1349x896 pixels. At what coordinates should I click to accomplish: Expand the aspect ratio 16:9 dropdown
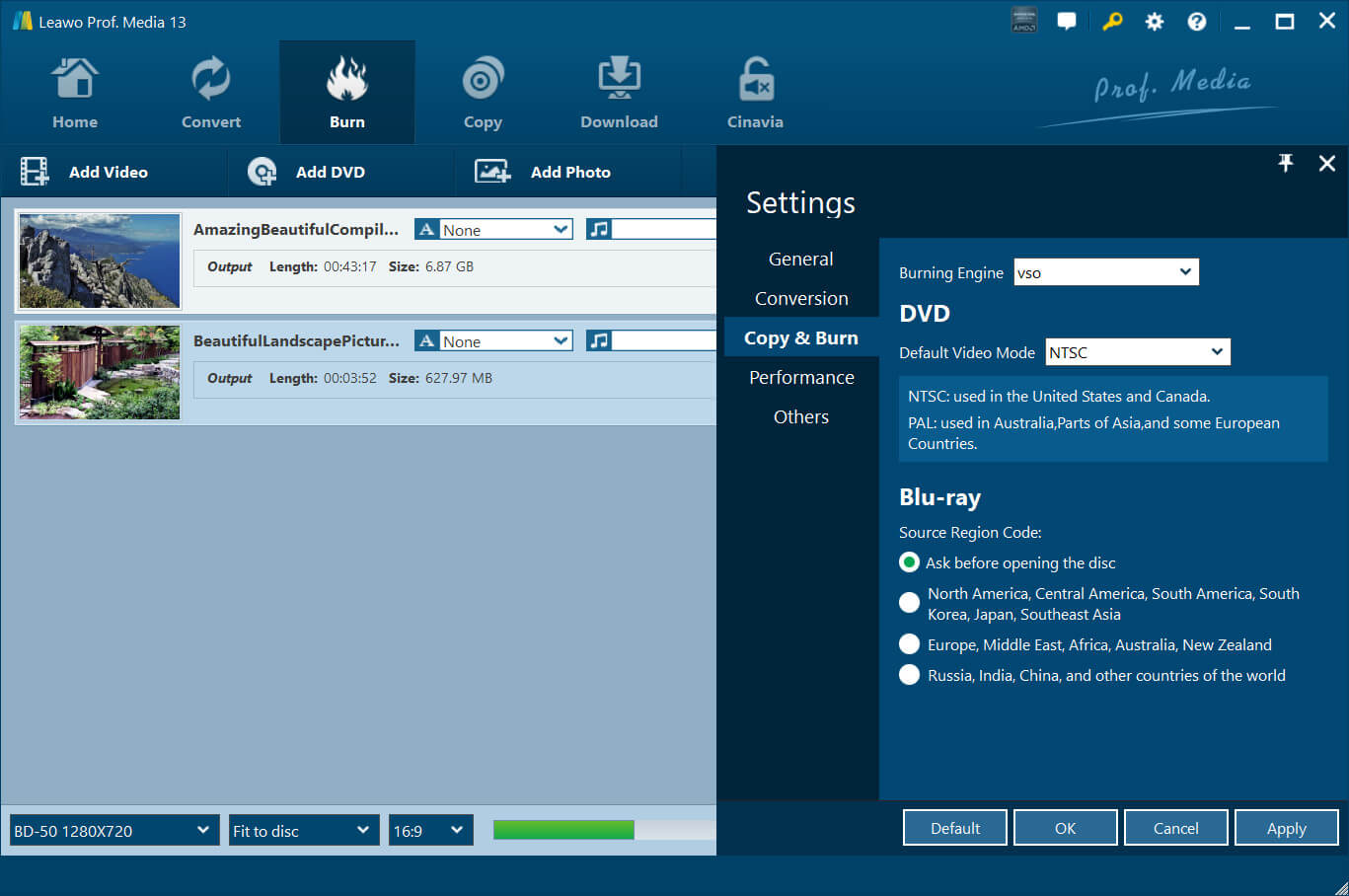tap(430, 830)
